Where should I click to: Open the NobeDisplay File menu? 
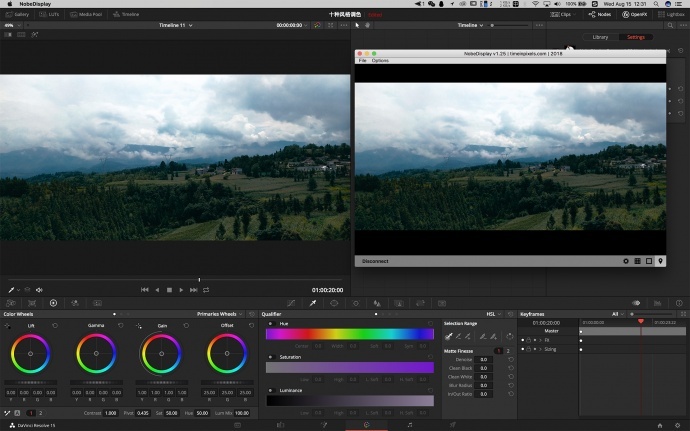pyautogui.click(x=362, y=60)
